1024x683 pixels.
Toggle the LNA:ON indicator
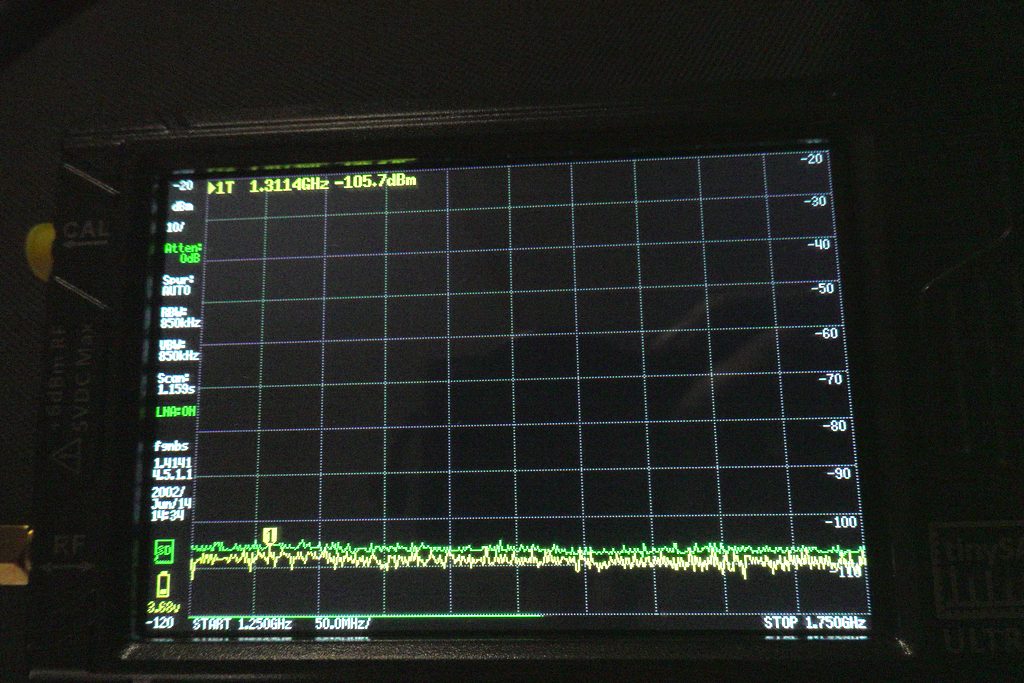pos(176,412)
